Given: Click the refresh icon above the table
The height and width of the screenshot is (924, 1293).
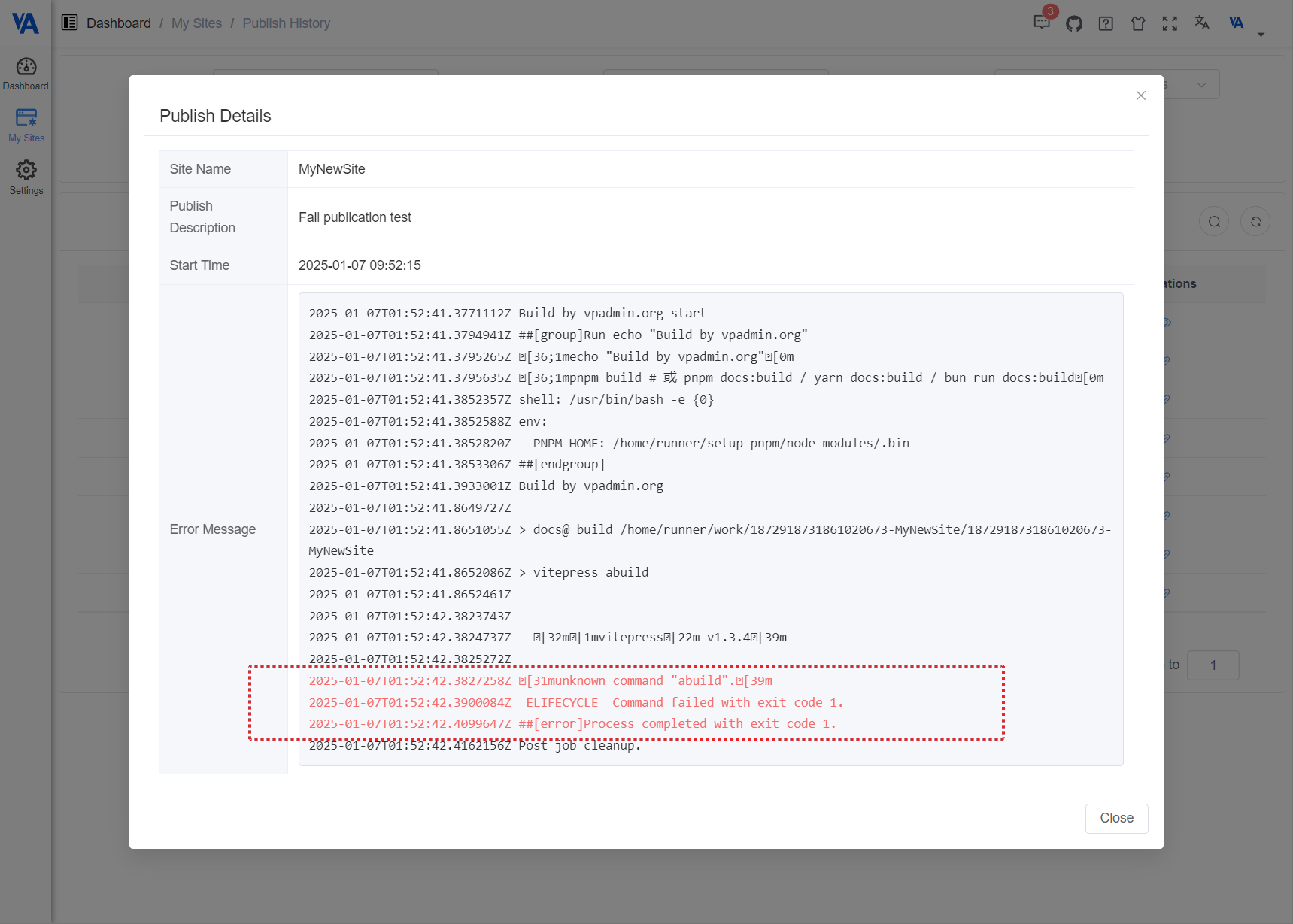Looking at the screenshot, I should coord(1255,221).
